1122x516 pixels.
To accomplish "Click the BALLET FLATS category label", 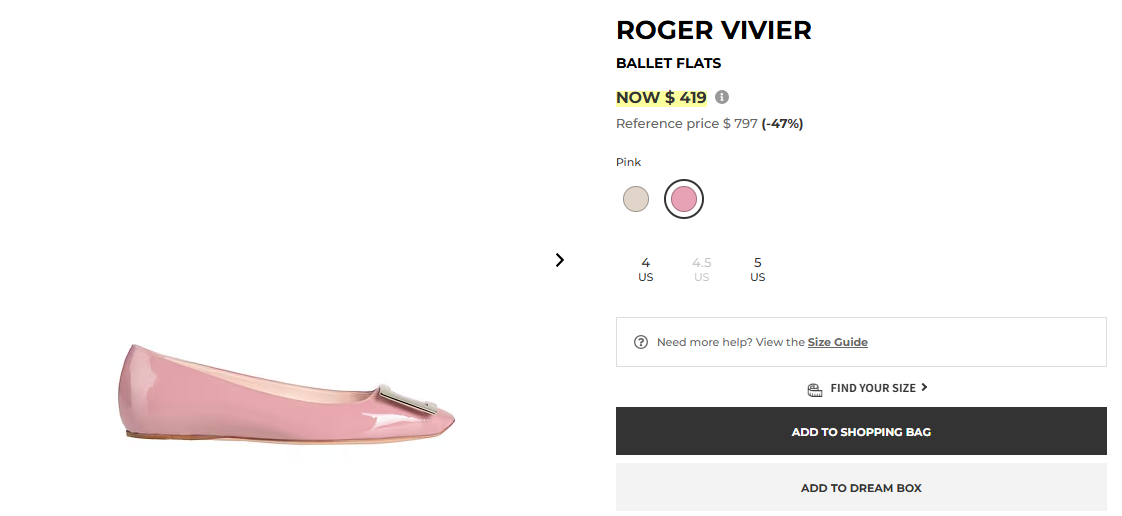I will [668, 63].
